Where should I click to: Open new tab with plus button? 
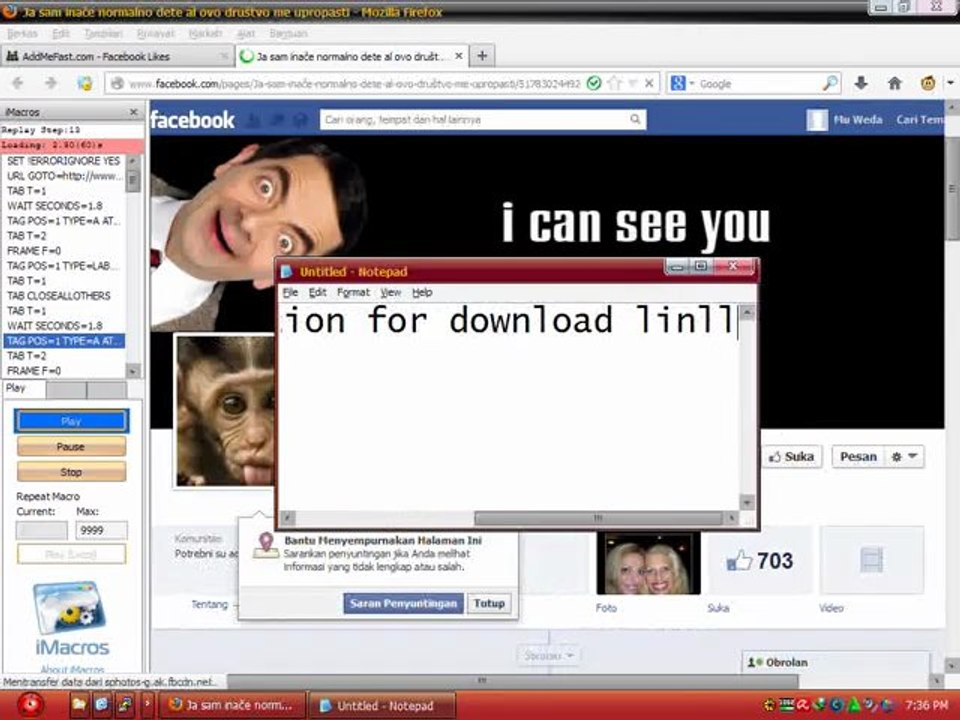(482, 56)
